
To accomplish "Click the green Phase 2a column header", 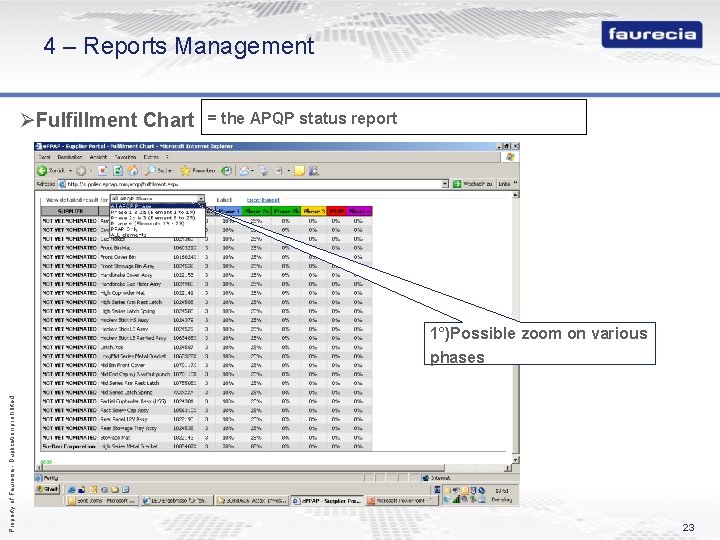I will click(257, 211).
